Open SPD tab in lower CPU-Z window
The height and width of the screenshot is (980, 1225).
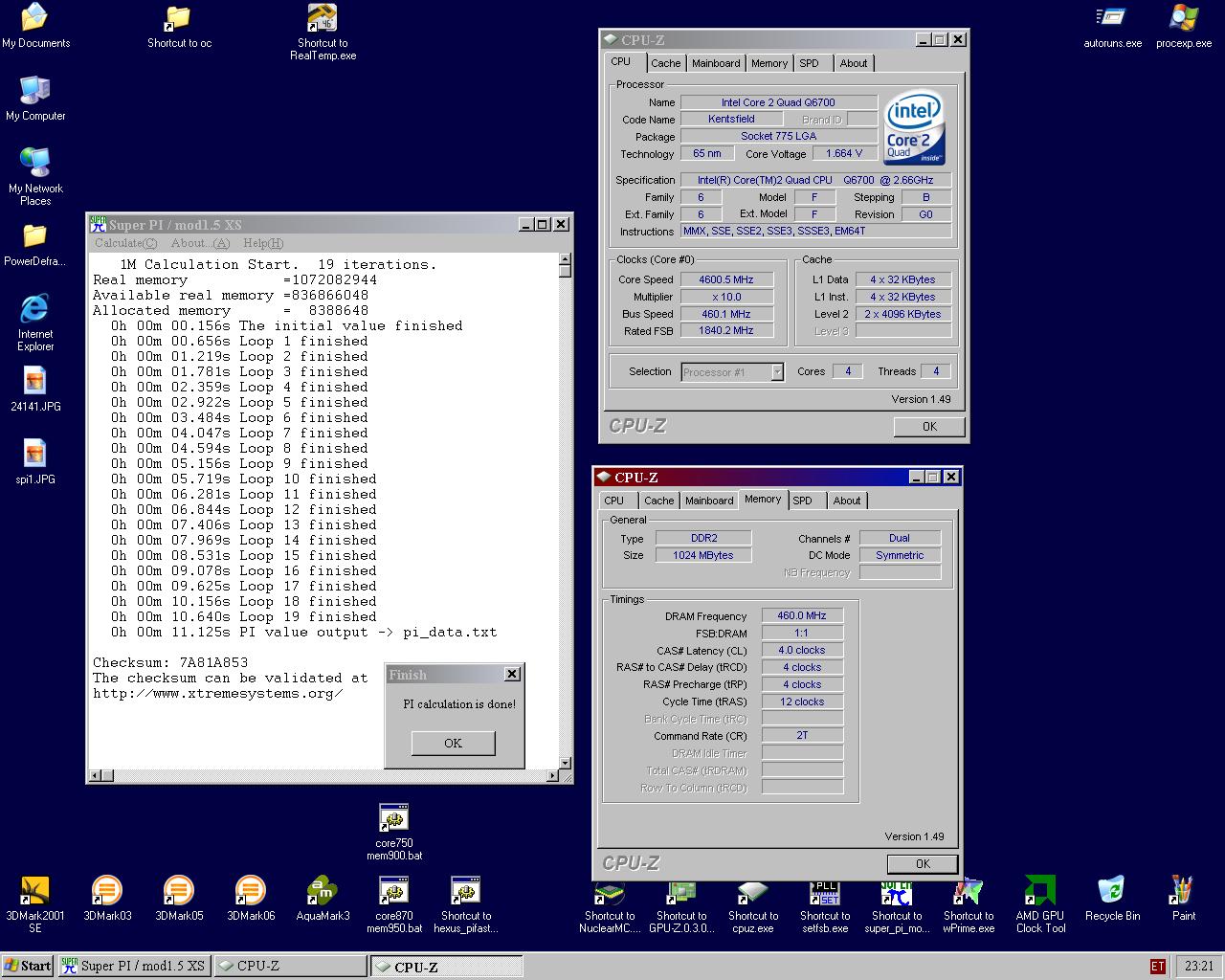point(803,501)
